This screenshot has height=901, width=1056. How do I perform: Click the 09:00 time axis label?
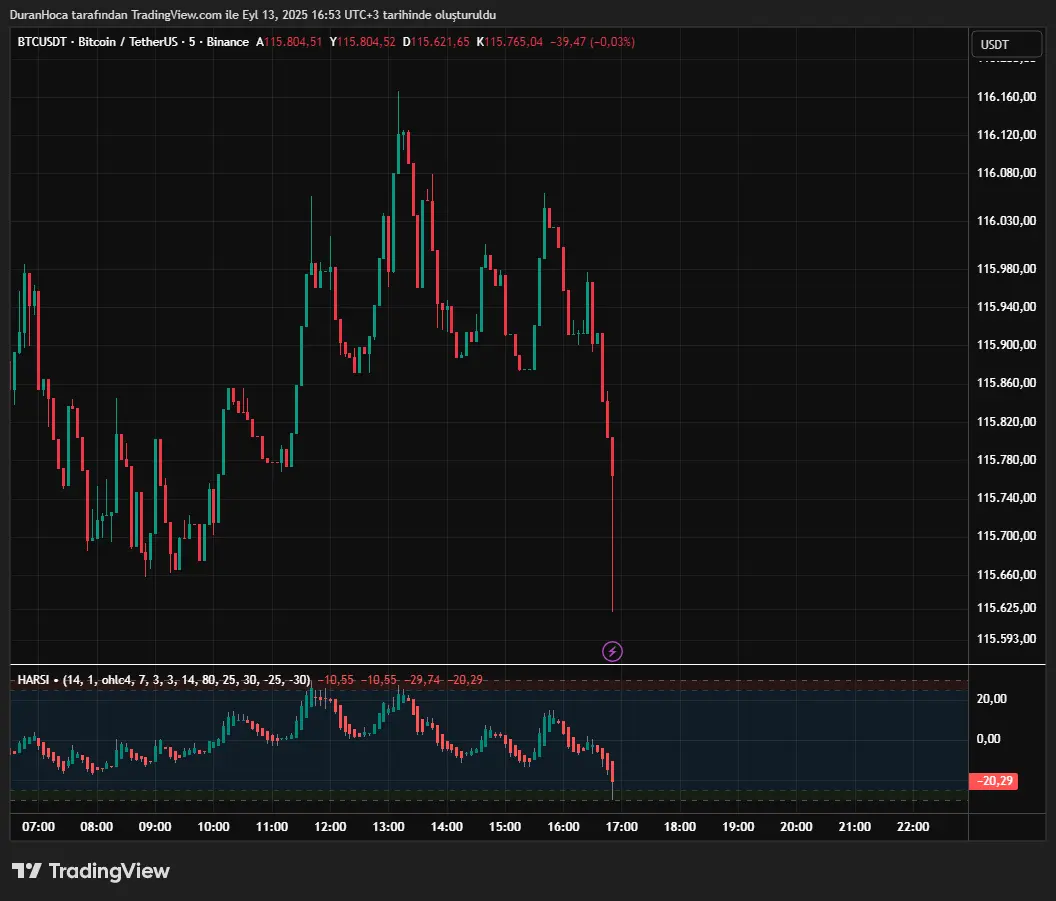[155, 826]
